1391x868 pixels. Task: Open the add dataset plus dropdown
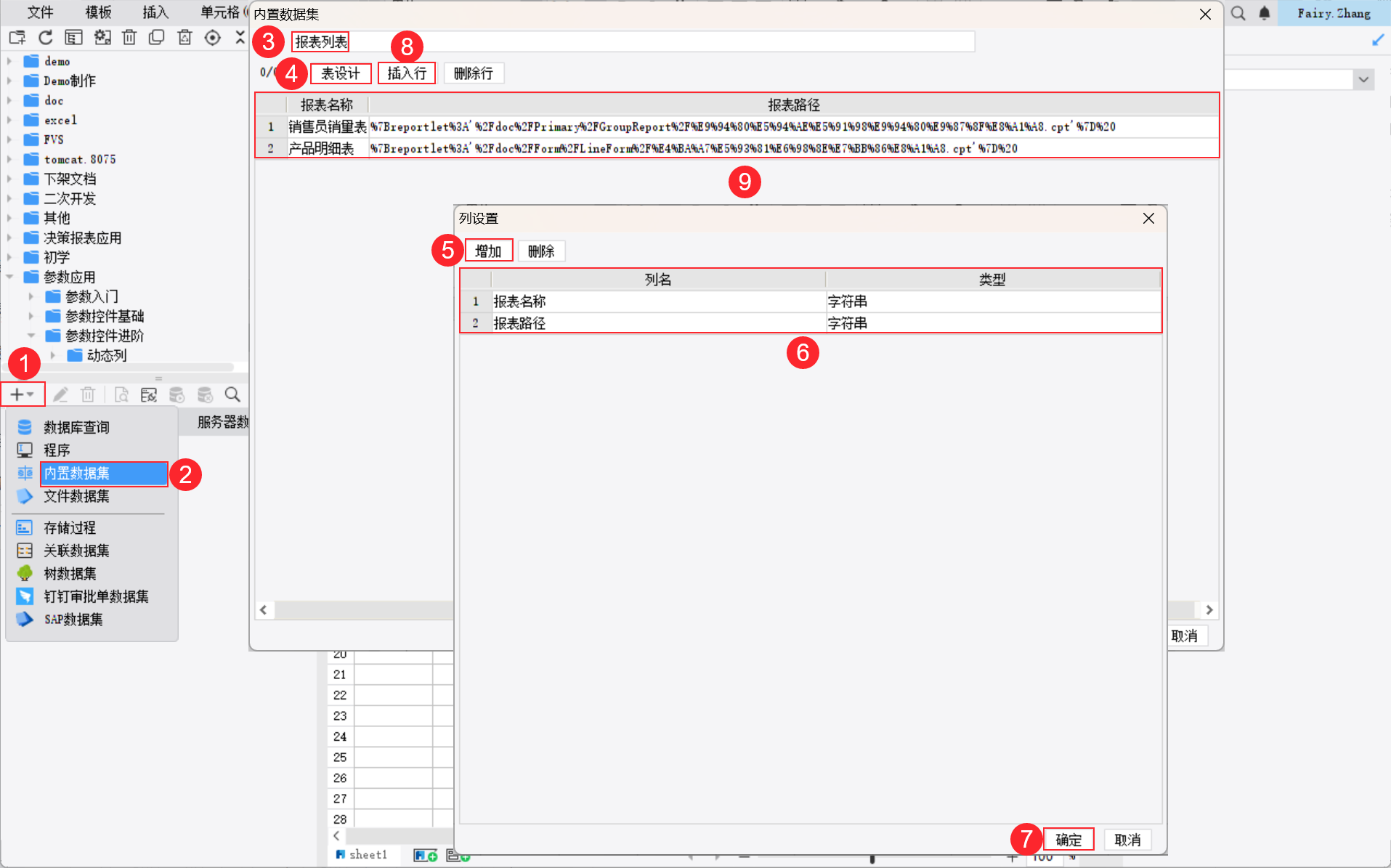(23, 394)
